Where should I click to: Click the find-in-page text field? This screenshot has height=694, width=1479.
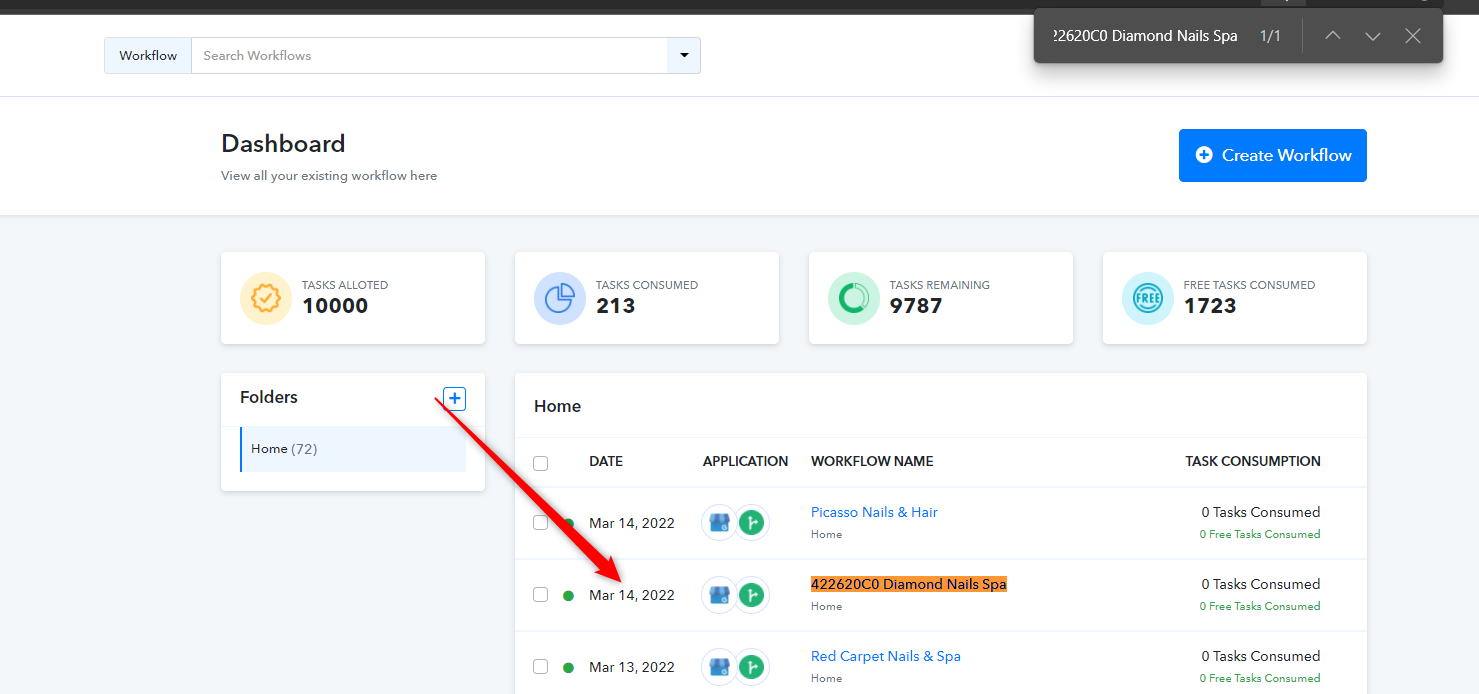click(x=1145, y=36)
